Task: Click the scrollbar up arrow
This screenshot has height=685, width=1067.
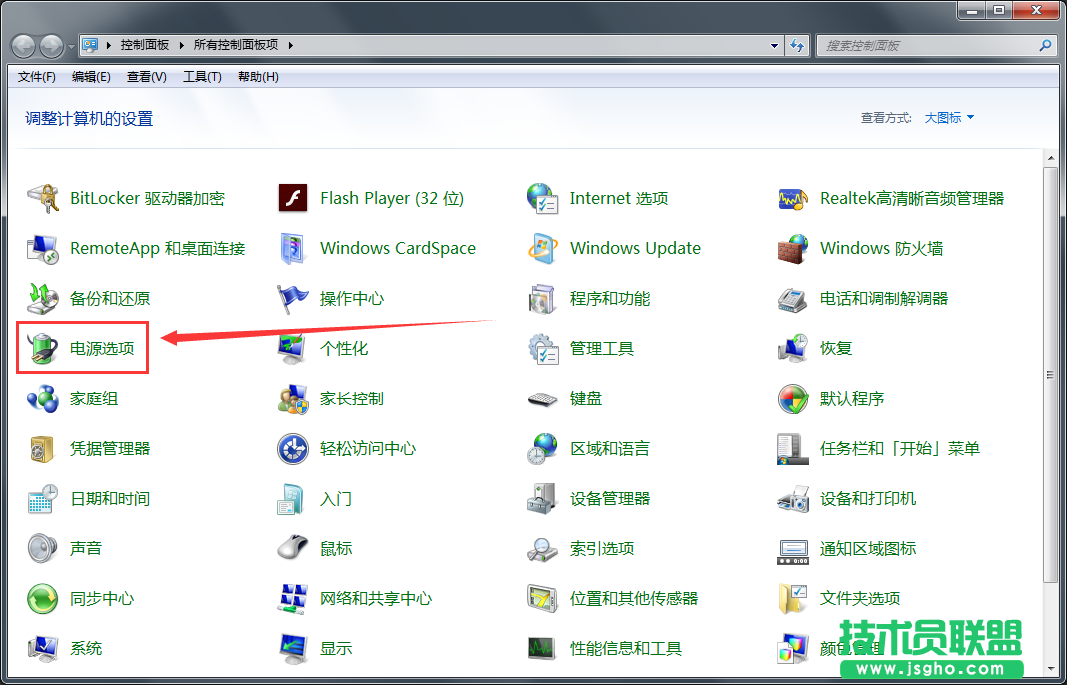Action: [x=1052, y=157]
